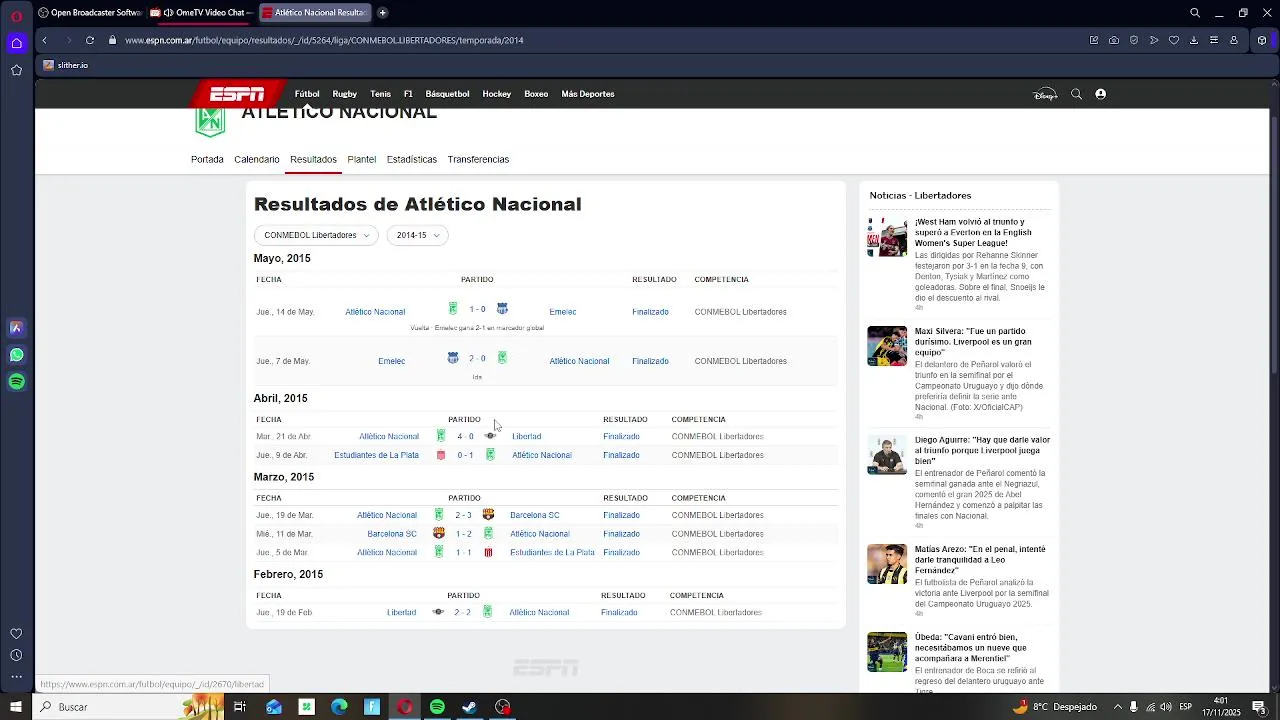The image size is (1280, 720).
Task: Select the Portada team tab
Action: click(207, 159)
